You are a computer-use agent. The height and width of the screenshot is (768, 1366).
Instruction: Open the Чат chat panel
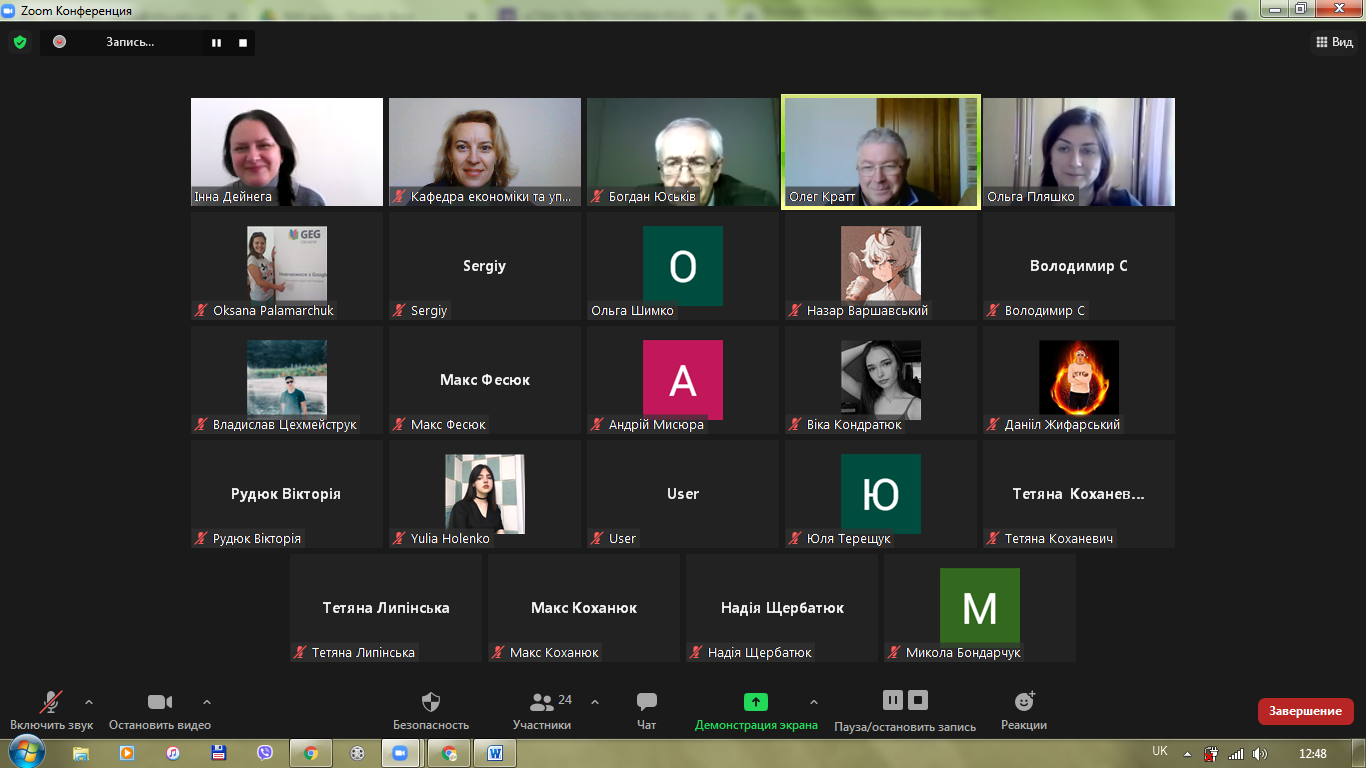tap(647, 702)
